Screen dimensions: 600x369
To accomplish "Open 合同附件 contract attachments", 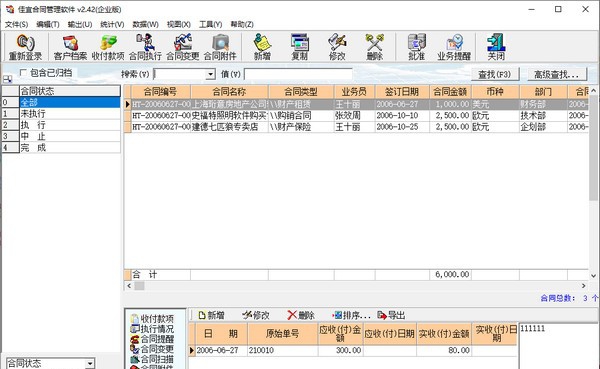I will [x=220, y=47].
